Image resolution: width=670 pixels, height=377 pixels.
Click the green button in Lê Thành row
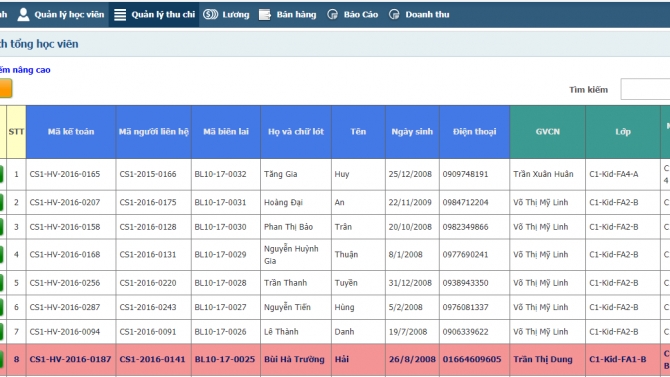pos(2,332)
